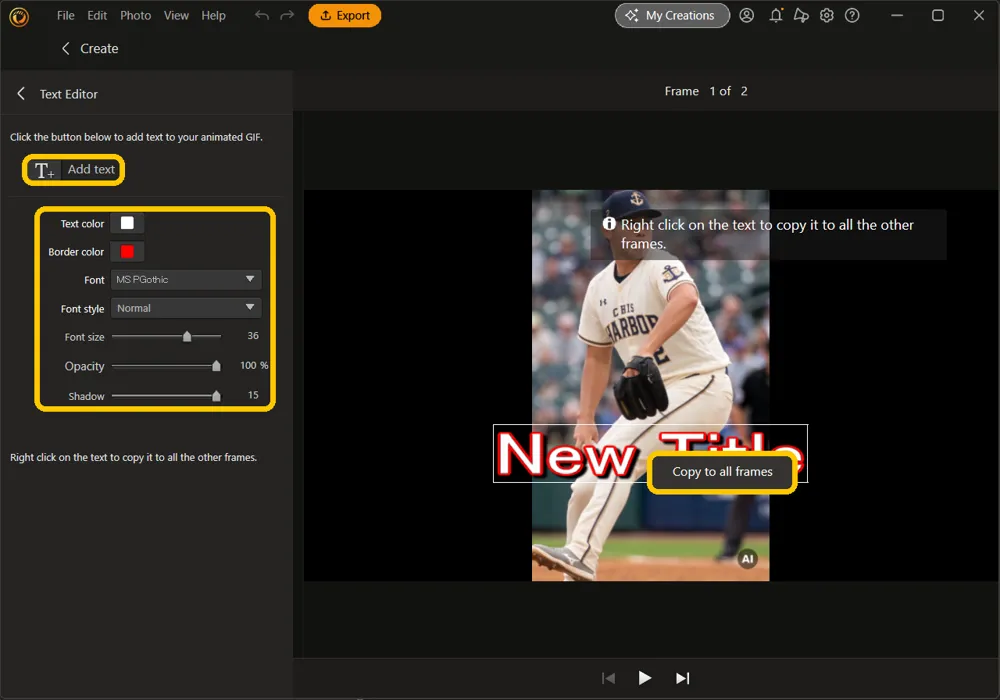1000x700 pixels.
Task: Choose Copy to all frames
Action: [x=722, y=472]
